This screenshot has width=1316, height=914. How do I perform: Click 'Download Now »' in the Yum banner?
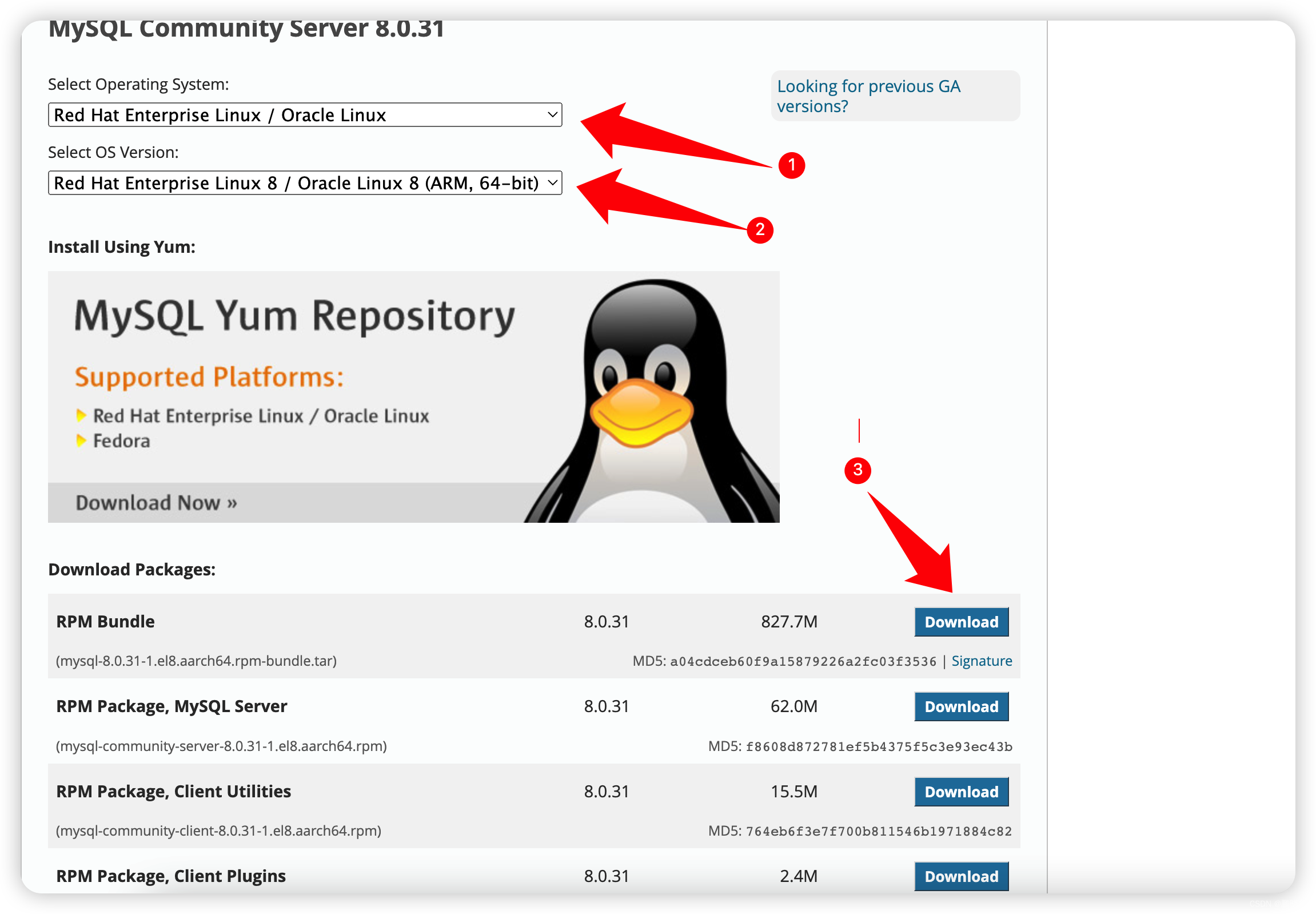(x=156, y=502)
